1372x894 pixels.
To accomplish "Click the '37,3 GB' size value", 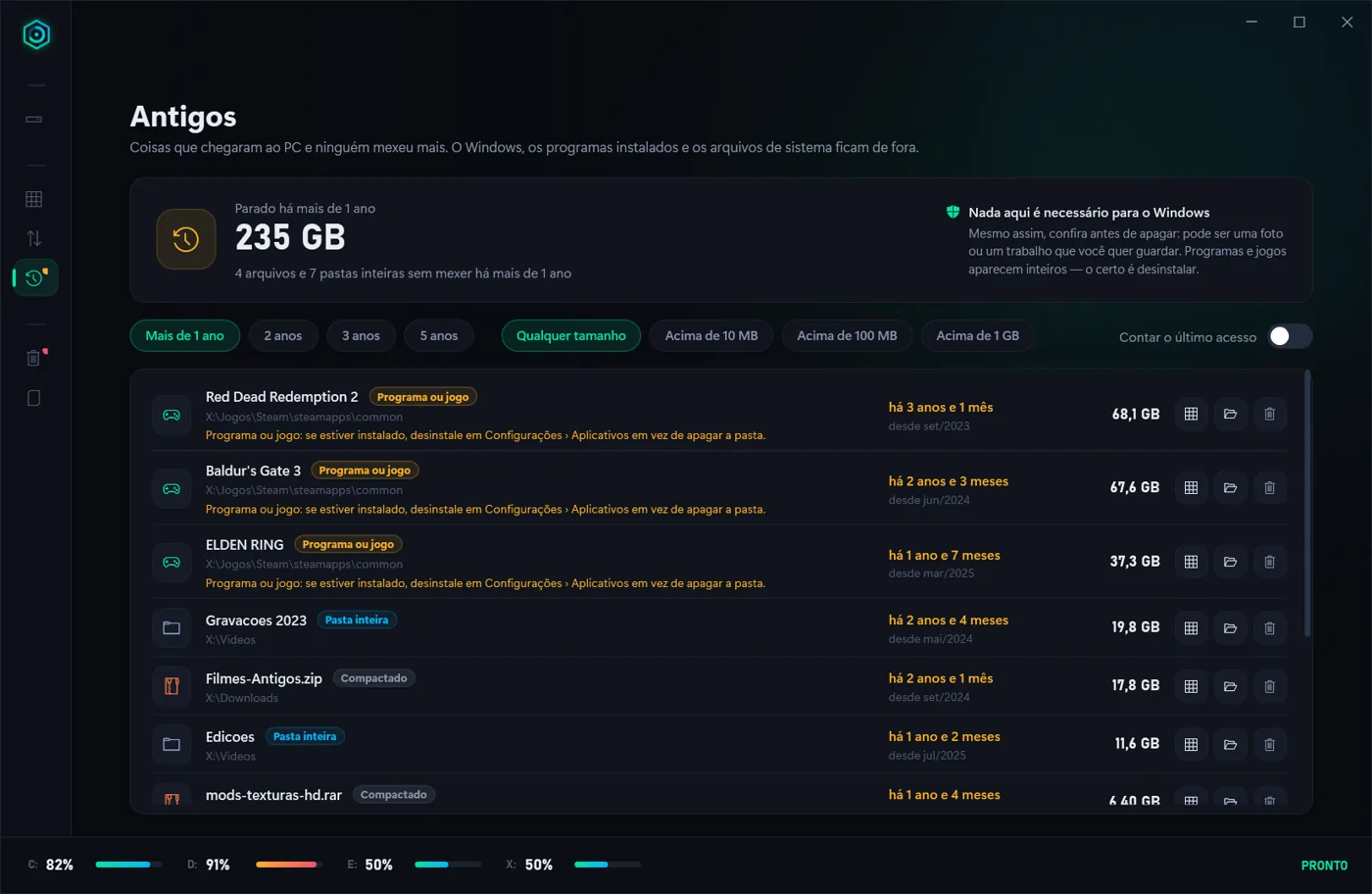I will coord(1135,562).
